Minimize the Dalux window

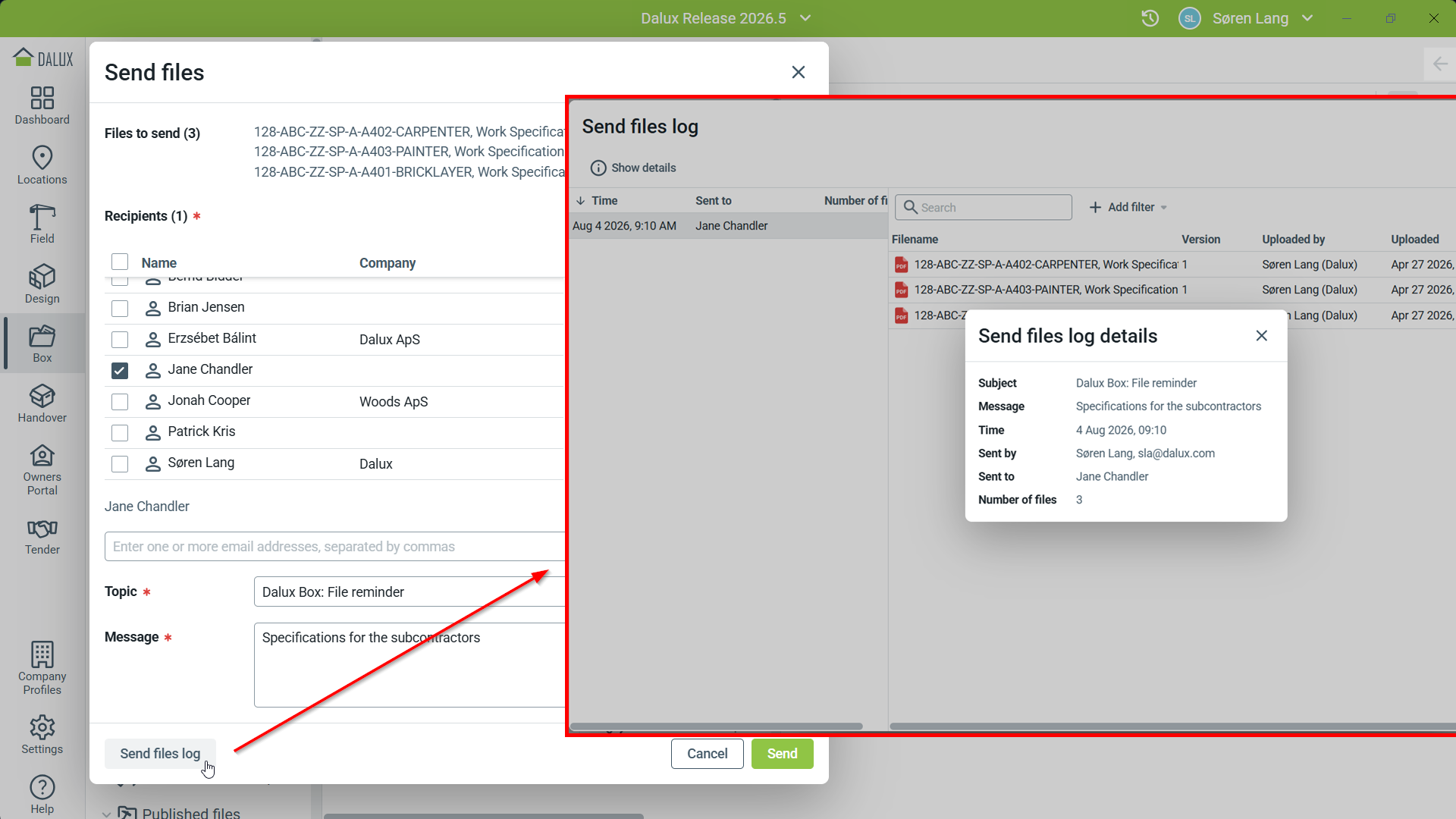coord(1347,18)
